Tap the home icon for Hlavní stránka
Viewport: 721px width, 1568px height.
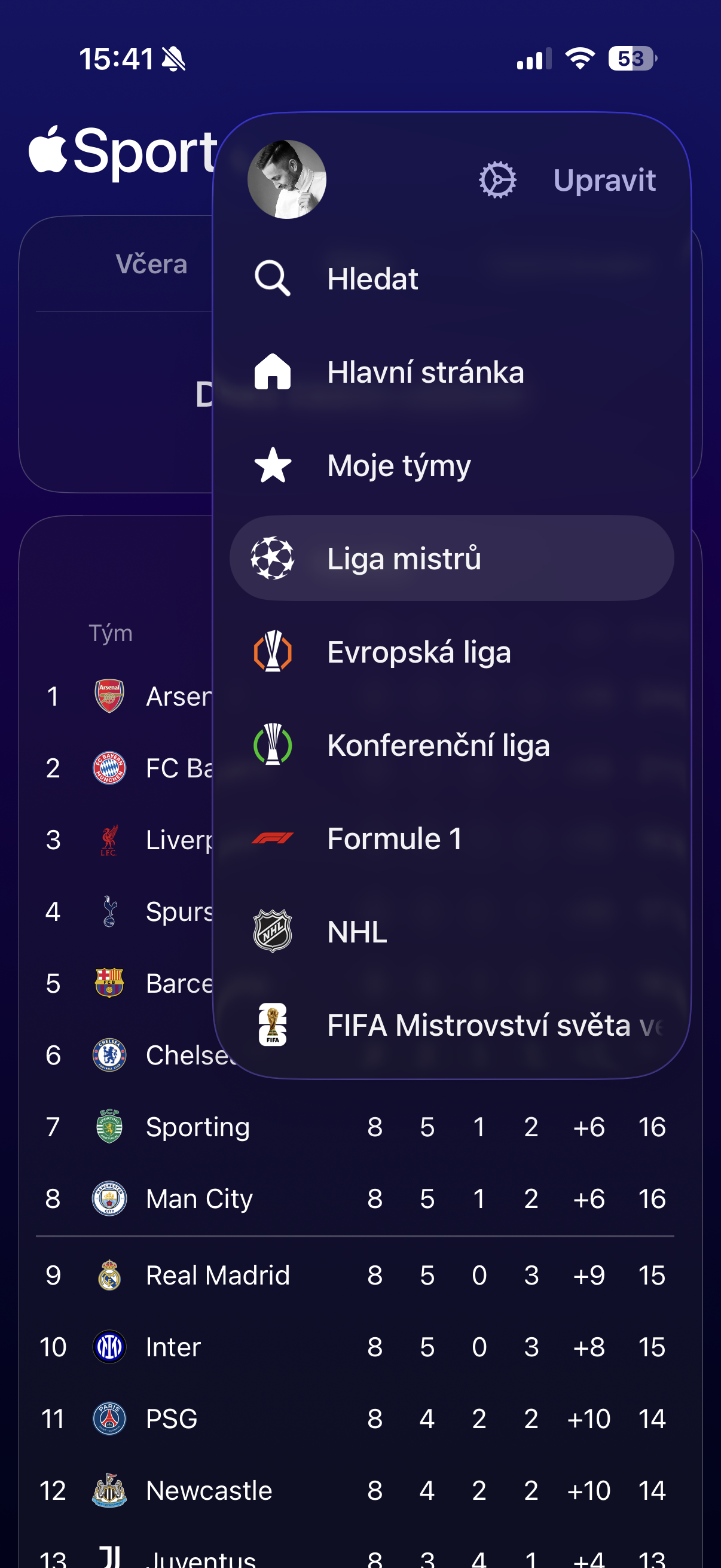272,371
